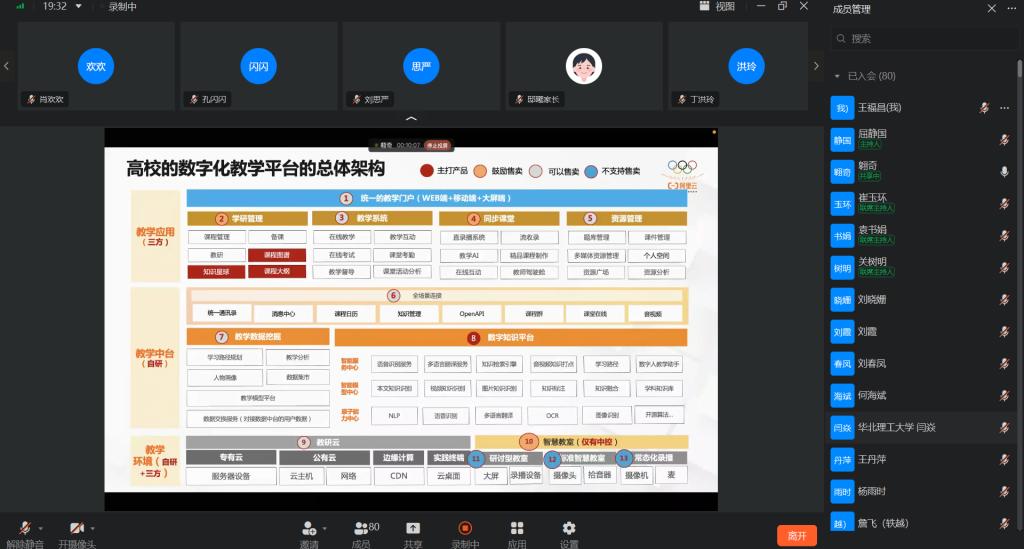Click muted mic icon for 刘春凤
The image size is (1024, 549).
1004,364
